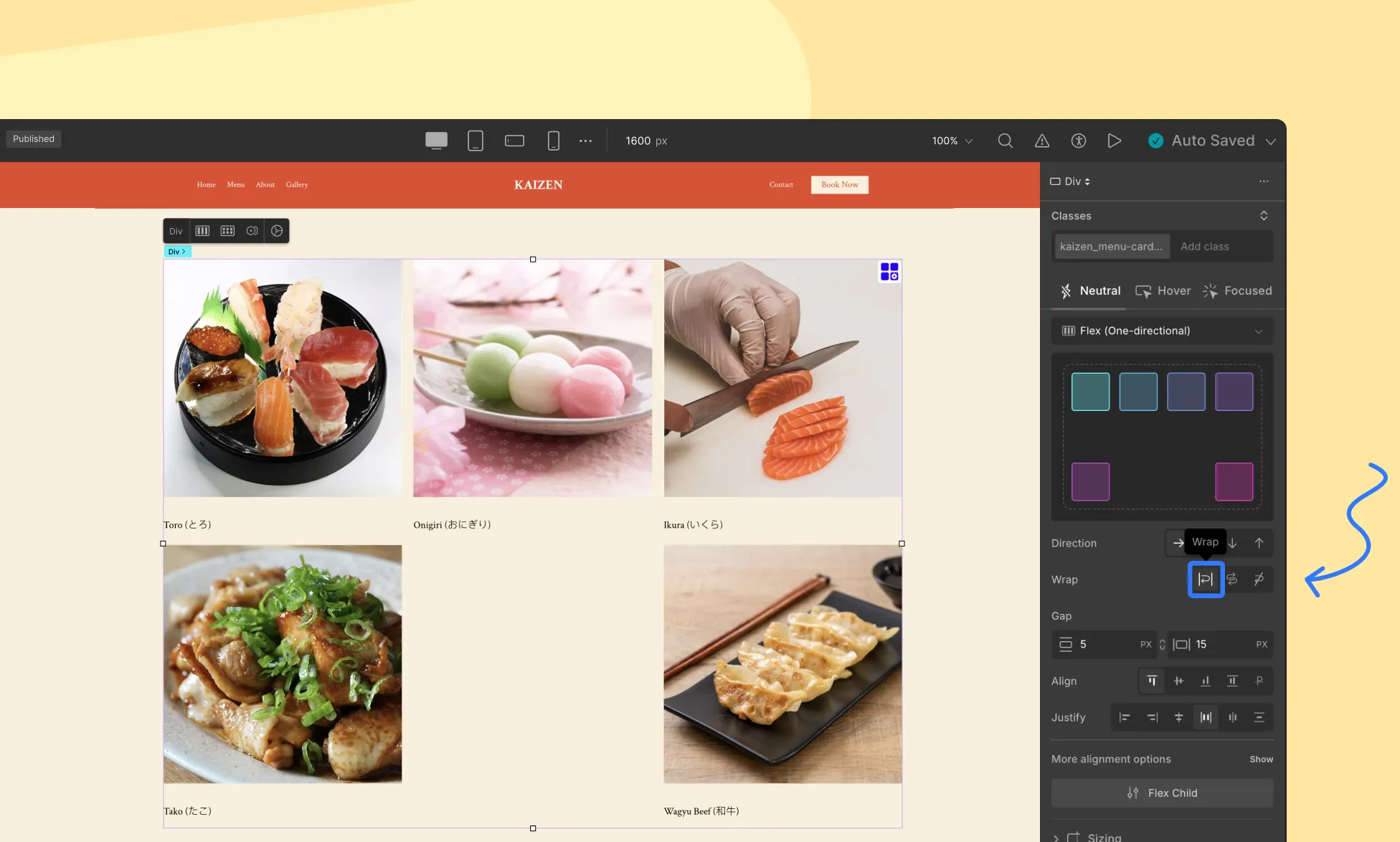1400x842 pixels.
Task: Switch to the Neutral state tab
Action: [x=1090, y=291]
